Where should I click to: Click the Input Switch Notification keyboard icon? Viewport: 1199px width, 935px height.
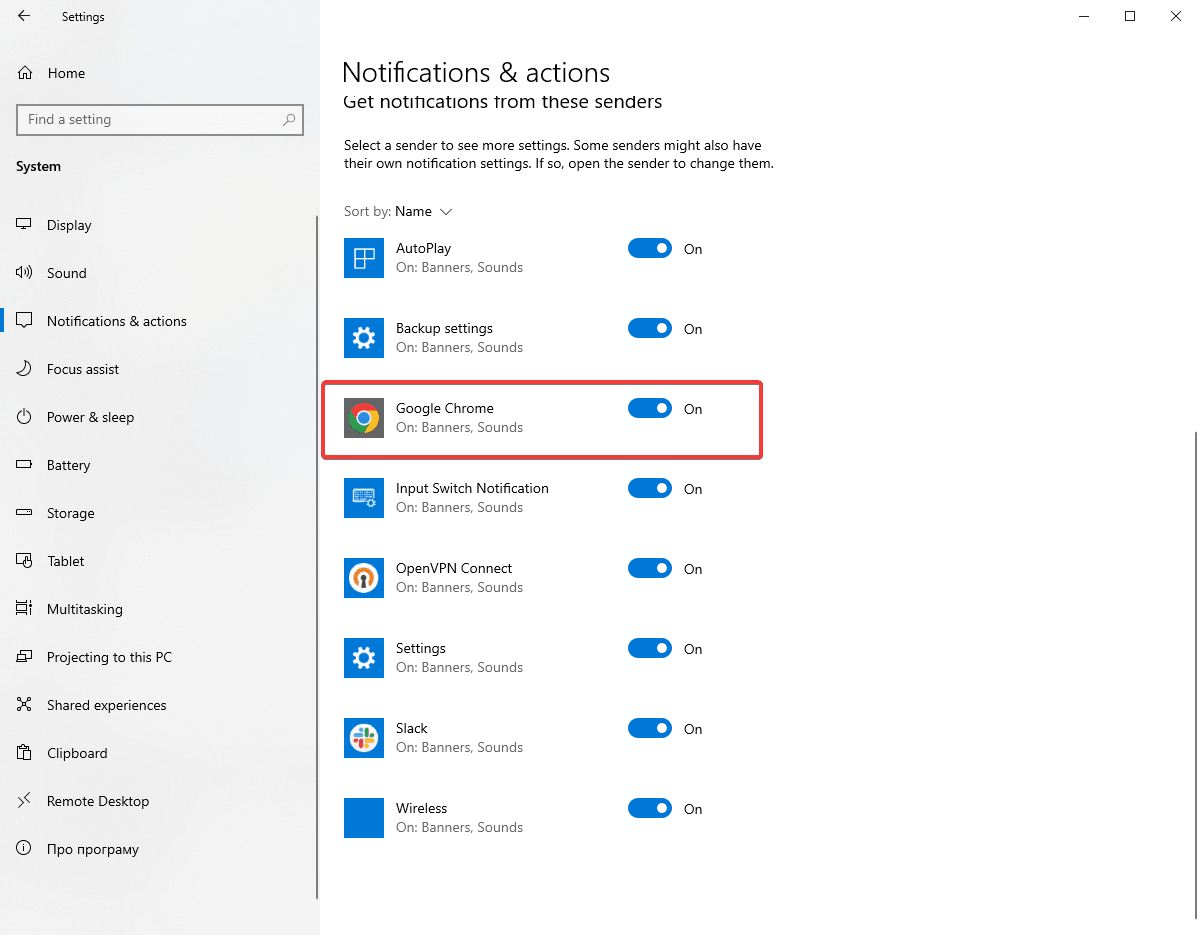tap(364, 498)
